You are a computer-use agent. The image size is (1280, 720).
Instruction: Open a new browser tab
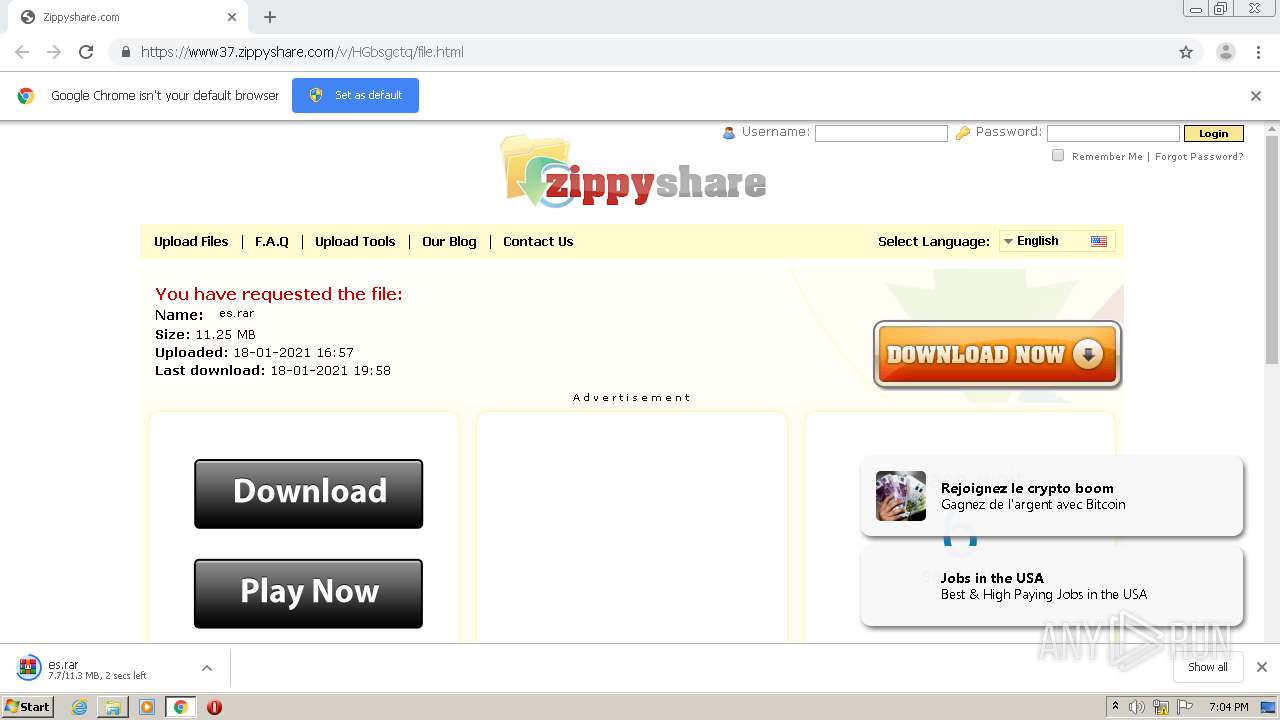click(270, 17)
